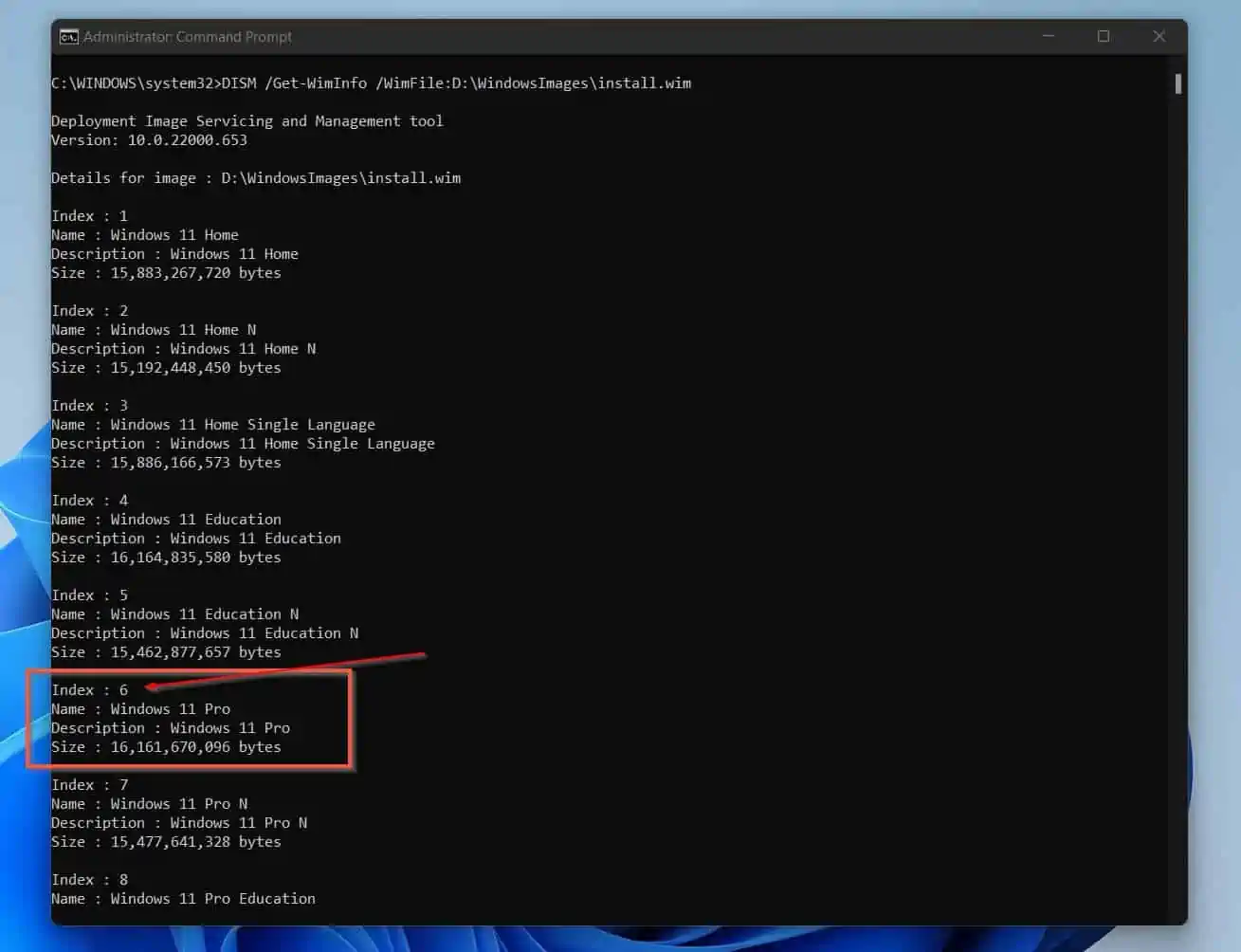Click the "Index : 8" line
This screenshot has width=1241, height=952.
tap(89, 880)
